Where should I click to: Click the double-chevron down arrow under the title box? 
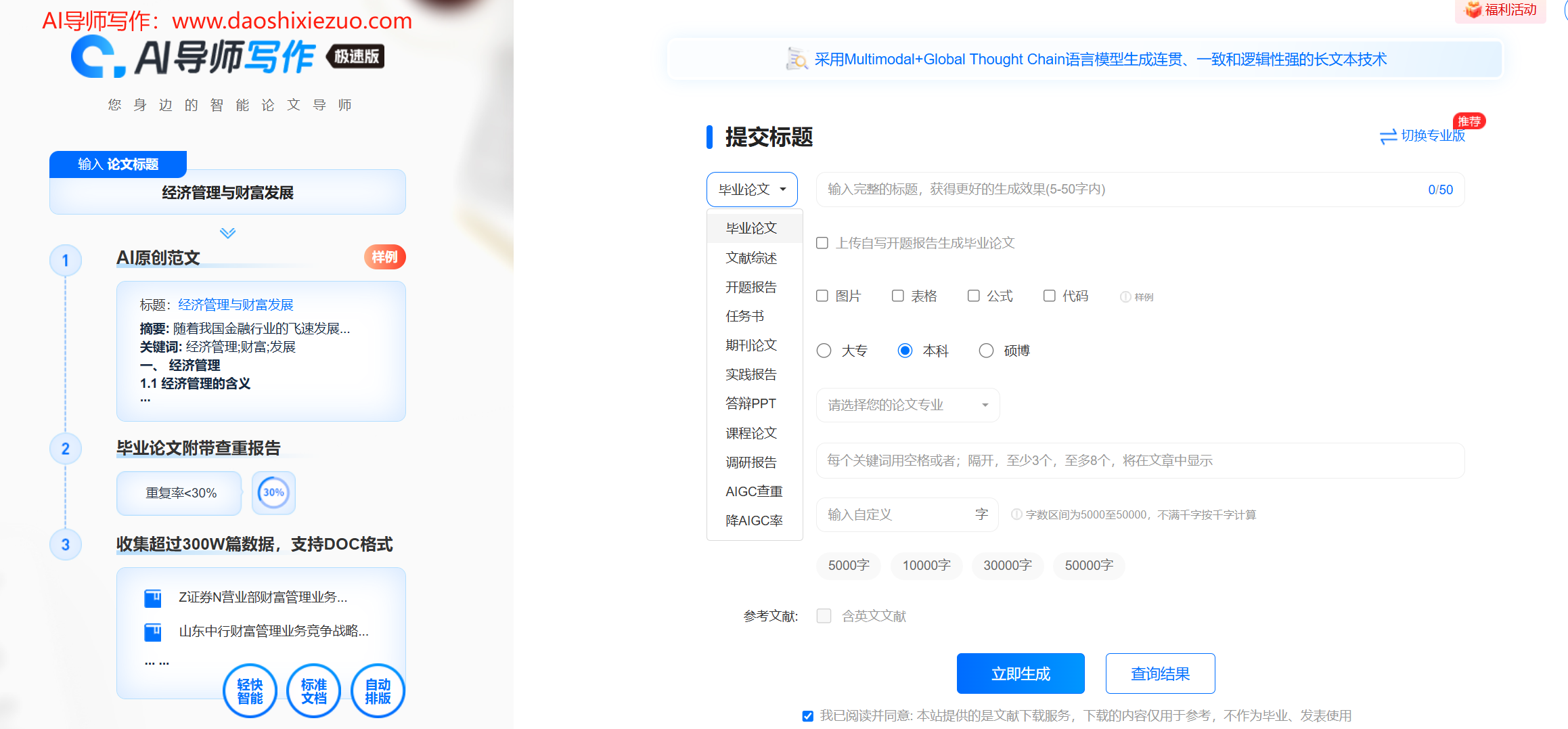227,233
